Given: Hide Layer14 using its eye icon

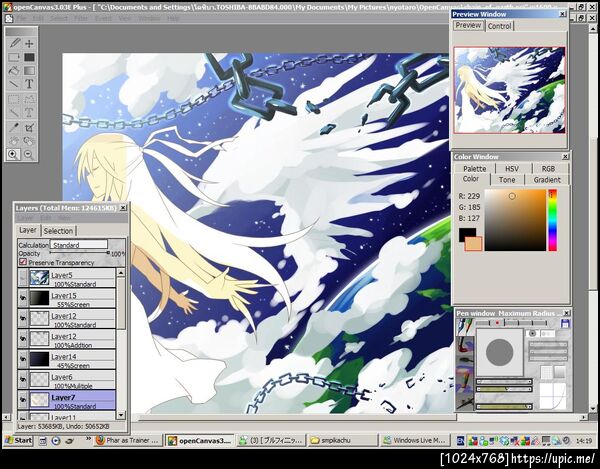Looking at the screenshot, I should click(x=23, y=359).
